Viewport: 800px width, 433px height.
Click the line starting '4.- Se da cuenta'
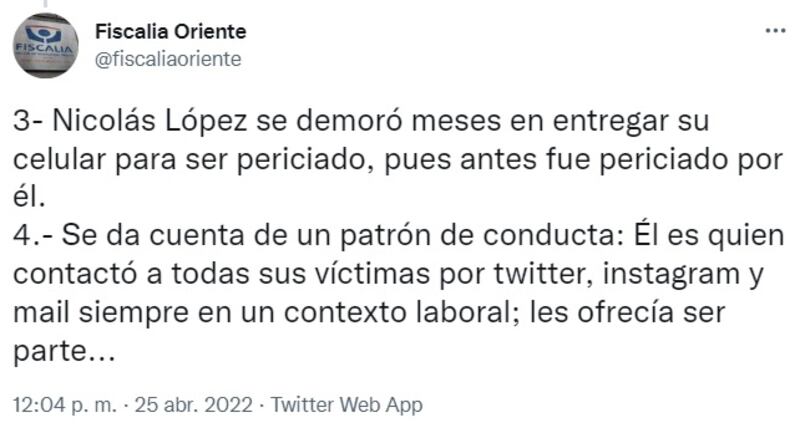coord(398,236)
